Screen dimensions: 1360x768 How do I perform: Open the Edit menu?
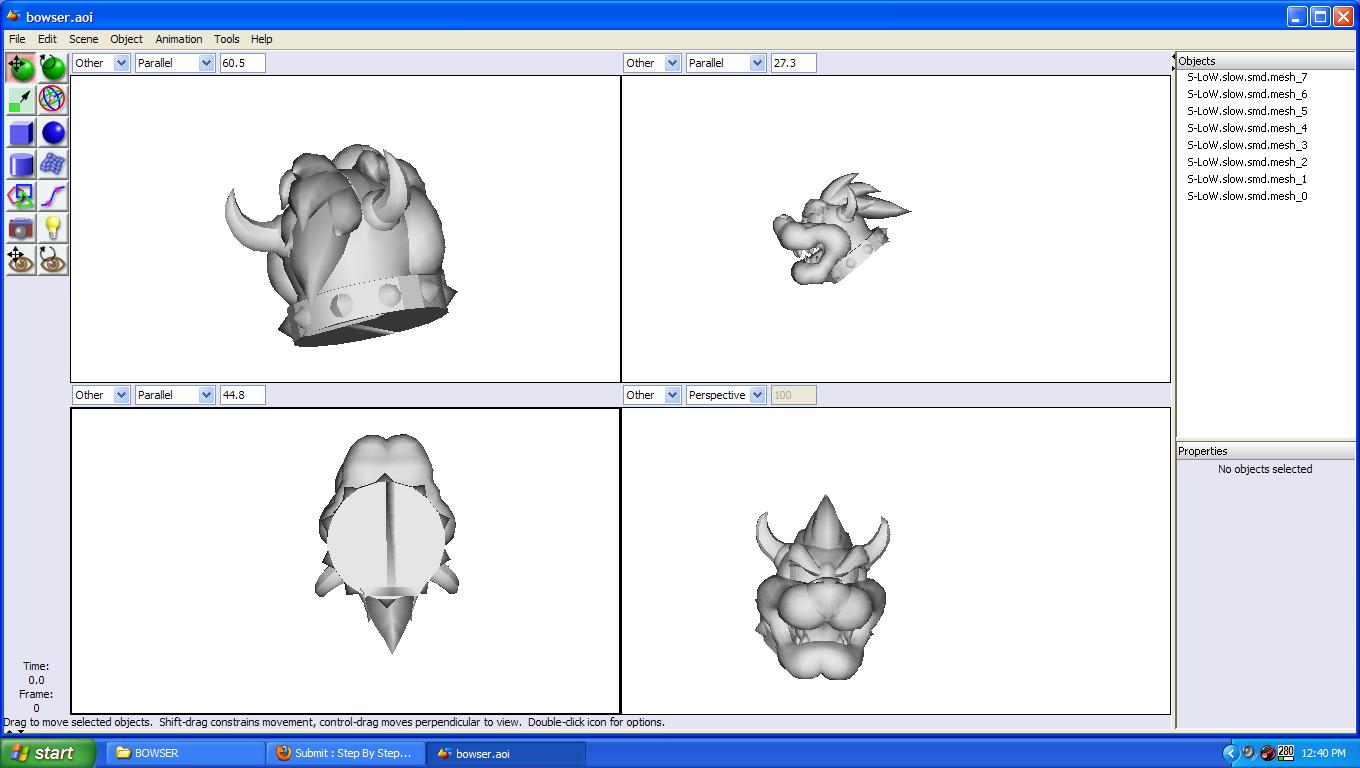tap(47, 39)
